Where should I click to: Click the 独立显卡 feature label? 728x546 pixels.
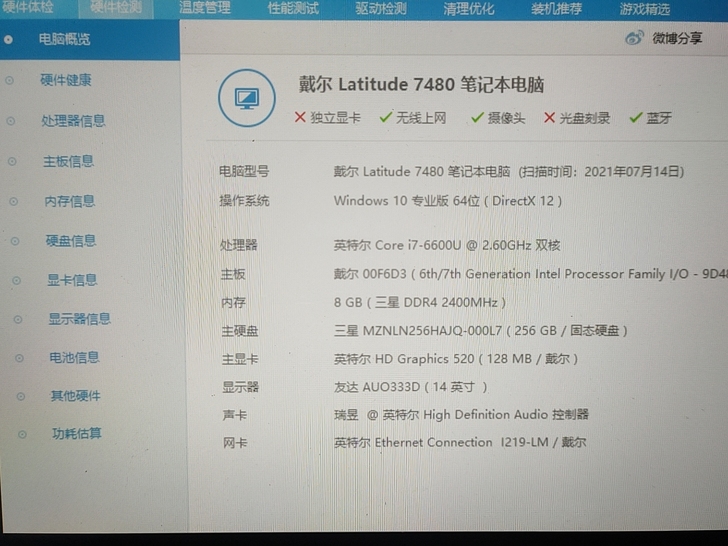pos(335,117)
